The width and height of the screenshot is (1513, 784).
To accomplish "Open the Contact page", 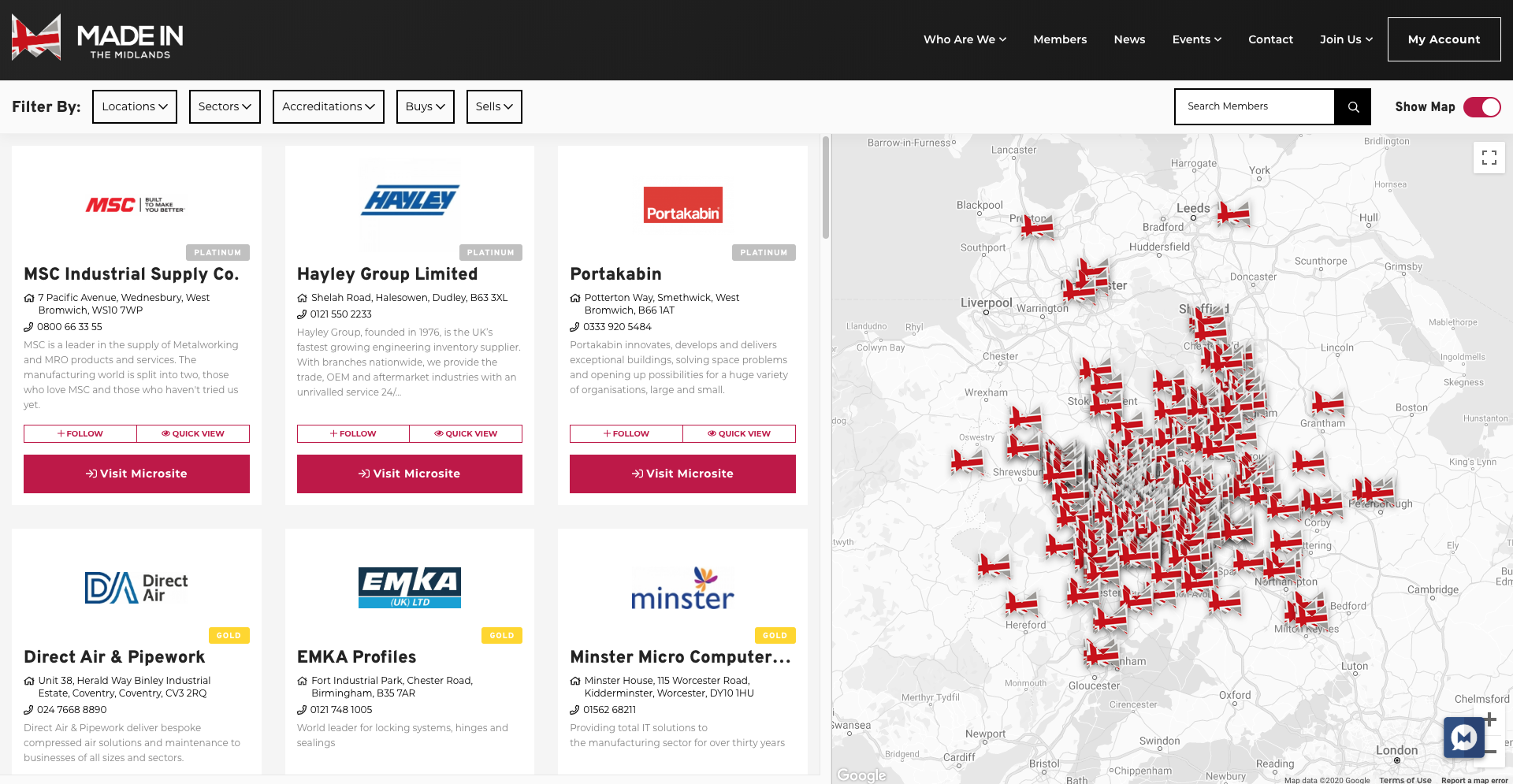I will pyautogui.click(x=1270, y=39).
